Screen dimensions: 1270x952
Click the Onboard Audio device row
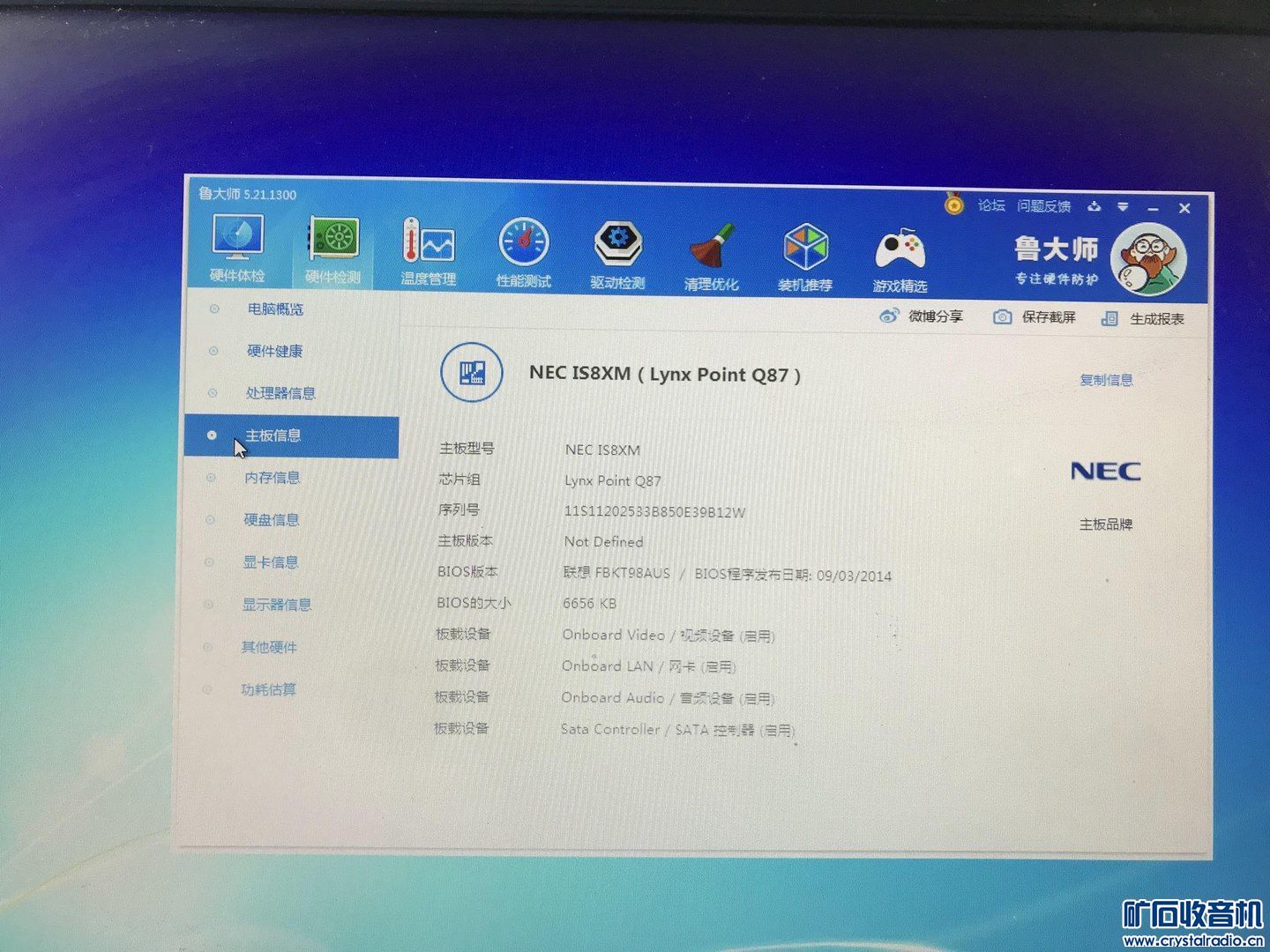[x=669, y=698]
